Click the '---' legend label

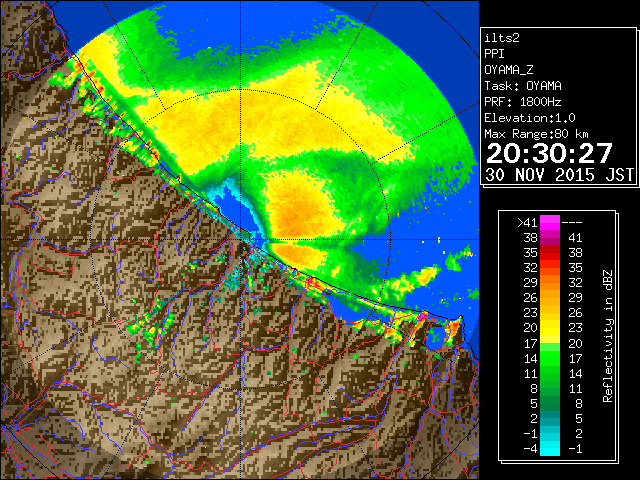coord(572,223)
